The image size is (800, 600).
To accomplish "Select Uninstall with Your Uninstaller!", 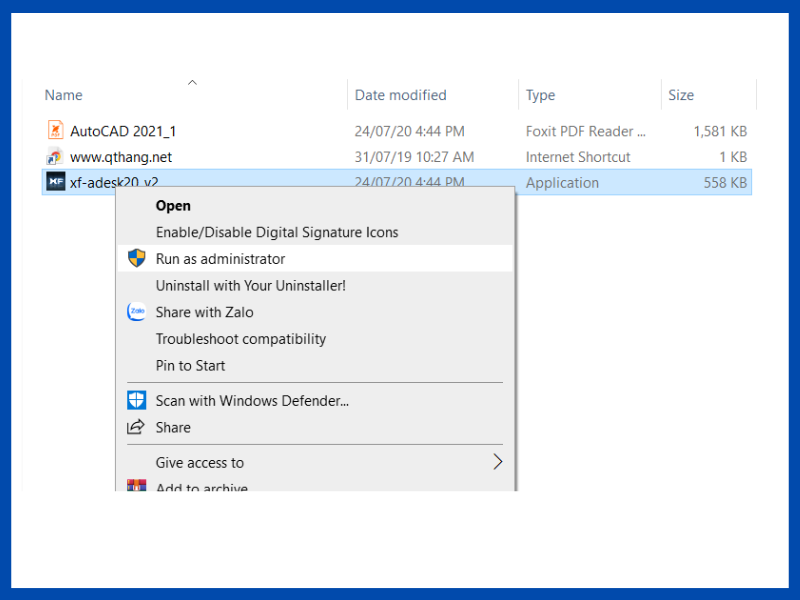I will point(251,285).
